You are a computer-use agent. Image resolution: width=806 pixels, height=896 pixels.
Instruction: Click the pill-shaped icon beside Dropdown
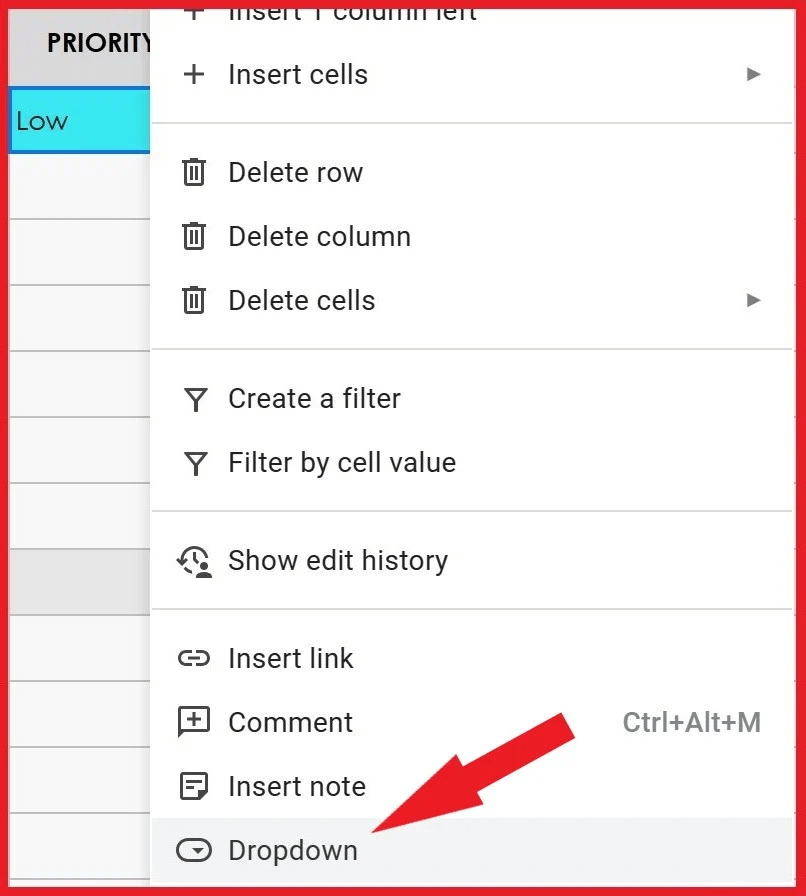coord(194,851)
